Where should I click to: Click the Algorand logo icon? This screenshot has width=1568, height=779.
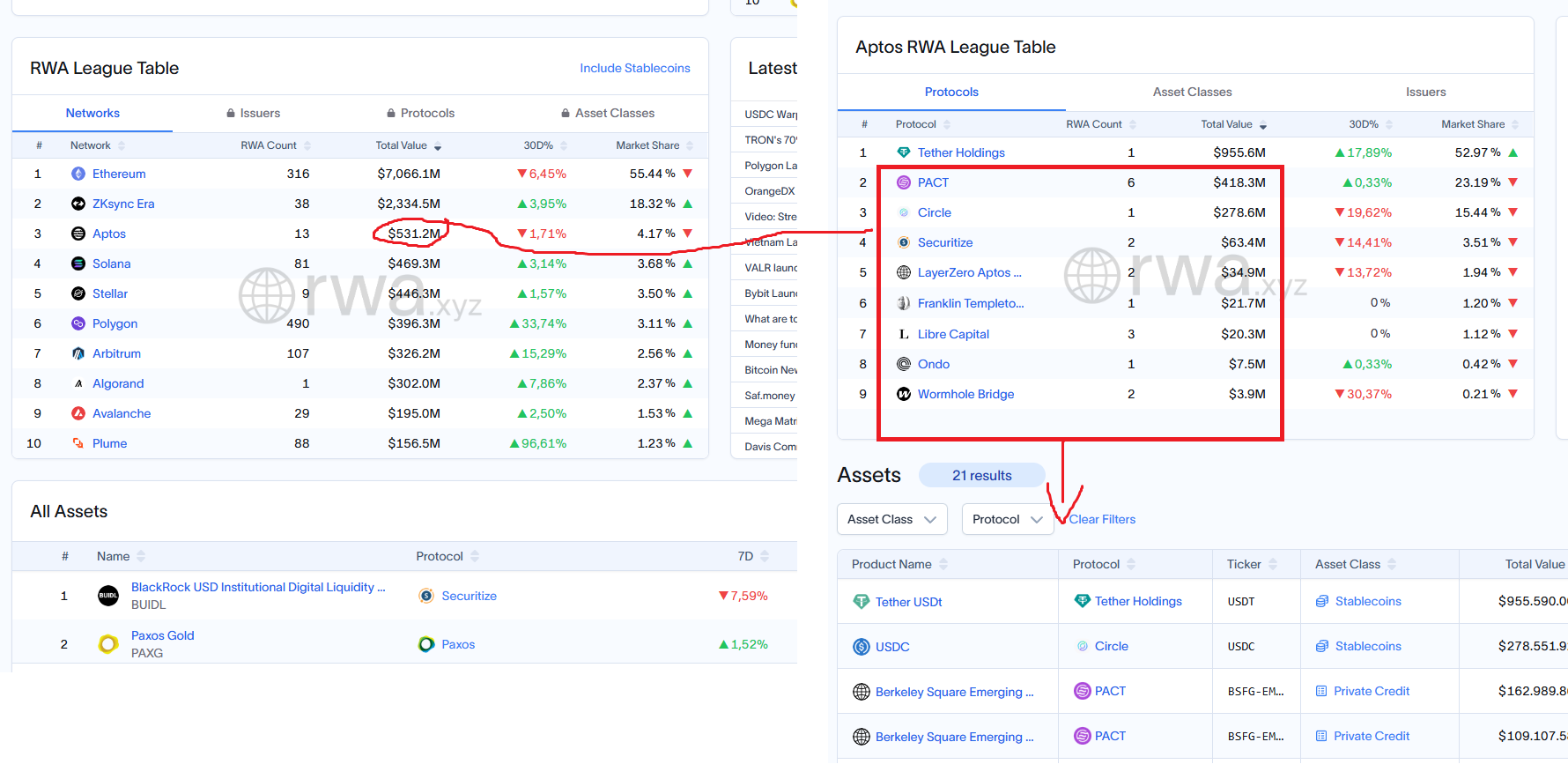pyautogui.click(x=78, y=383)
